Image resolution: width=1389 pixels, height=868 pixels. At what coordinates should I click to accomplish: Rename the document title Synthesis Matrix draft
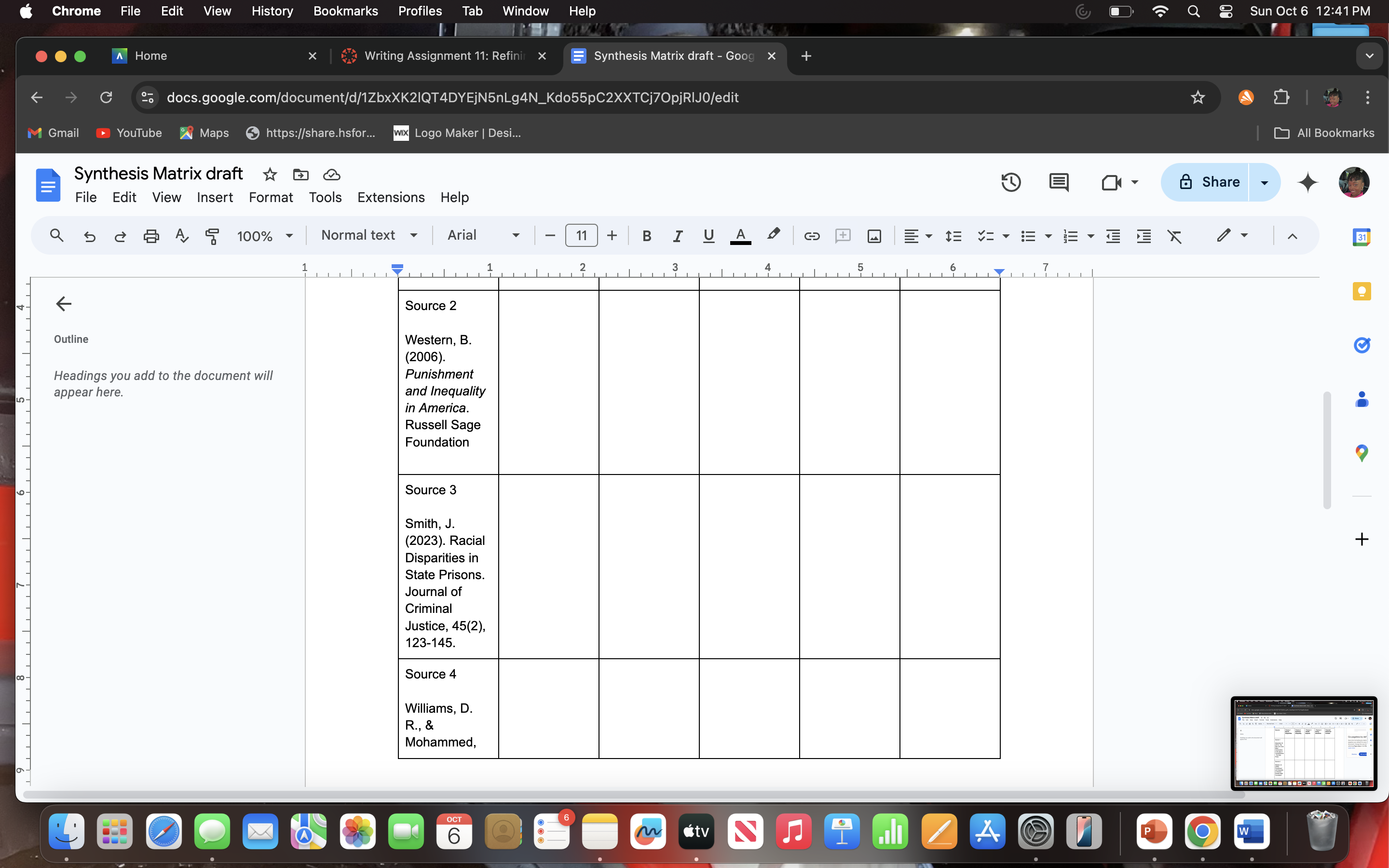click(158, 173)
